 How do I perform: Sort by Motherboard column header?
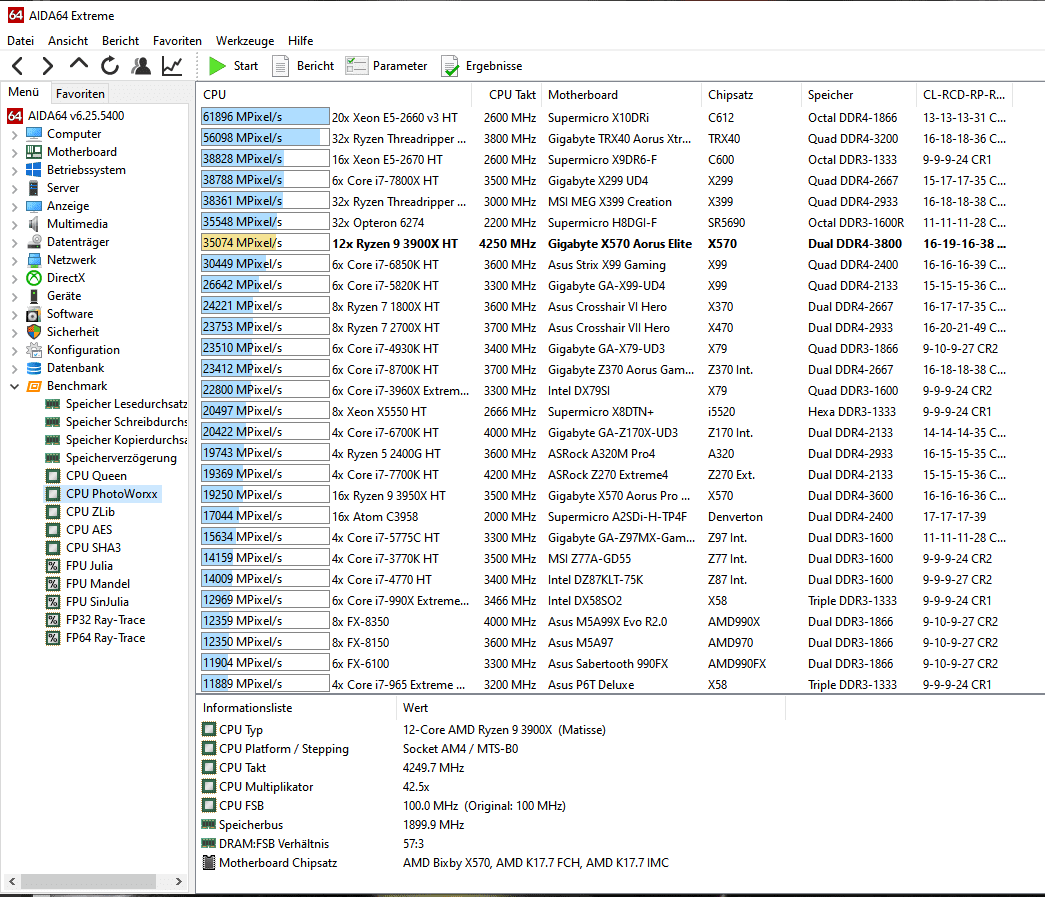622,95
